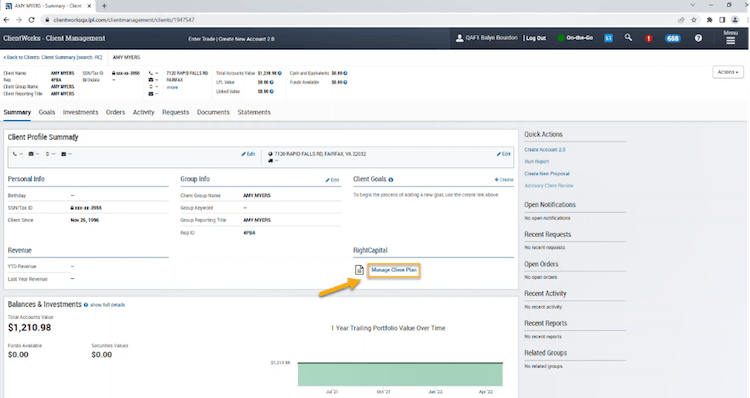Screen dimensions: 750x398
Task: Open help with the question mark icon
Action: (698, 38)
